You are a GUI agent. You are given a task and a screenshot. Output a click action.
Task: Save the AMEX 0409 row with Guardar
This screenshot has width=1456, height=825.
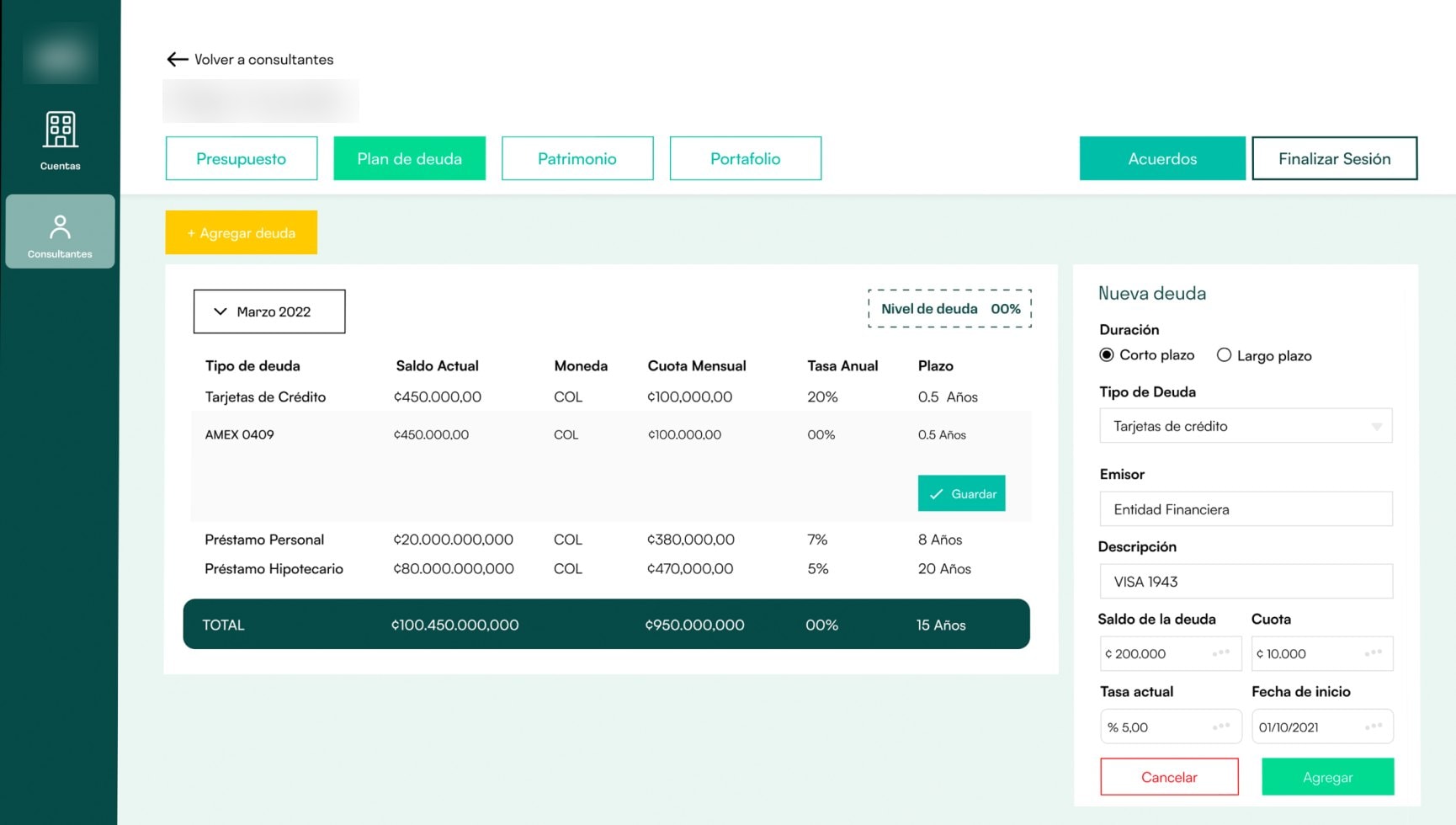[962, 493]
